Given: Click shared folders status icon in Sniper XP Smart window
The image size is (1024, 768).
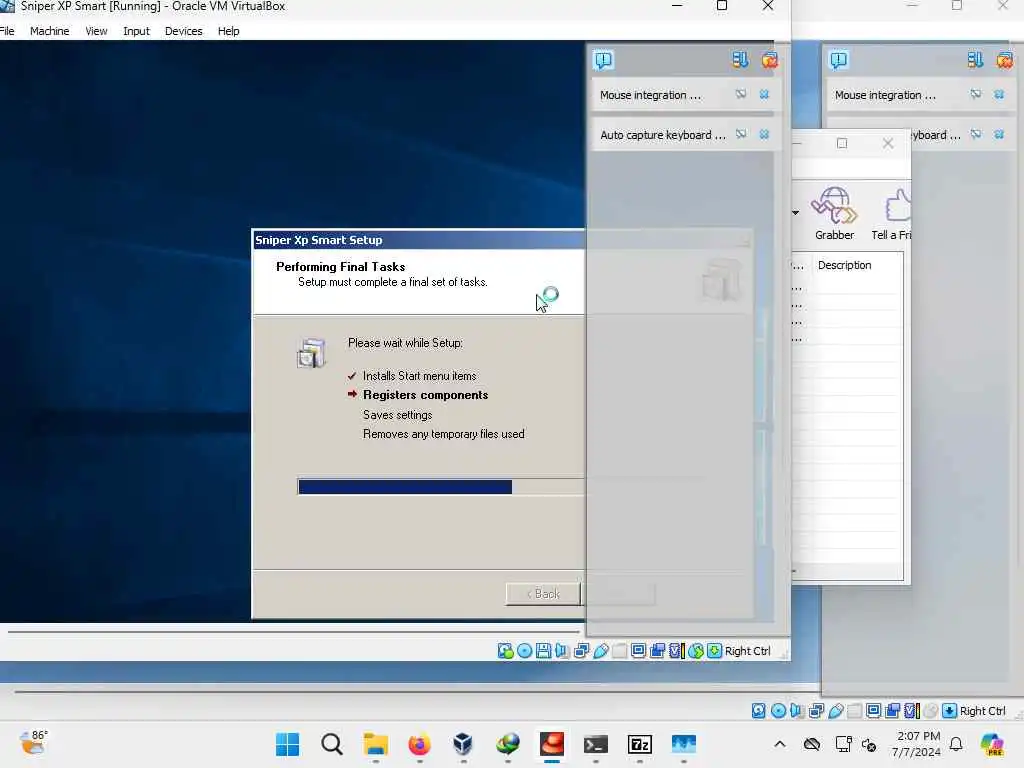Looking at the screenshot, I should 619,651.
